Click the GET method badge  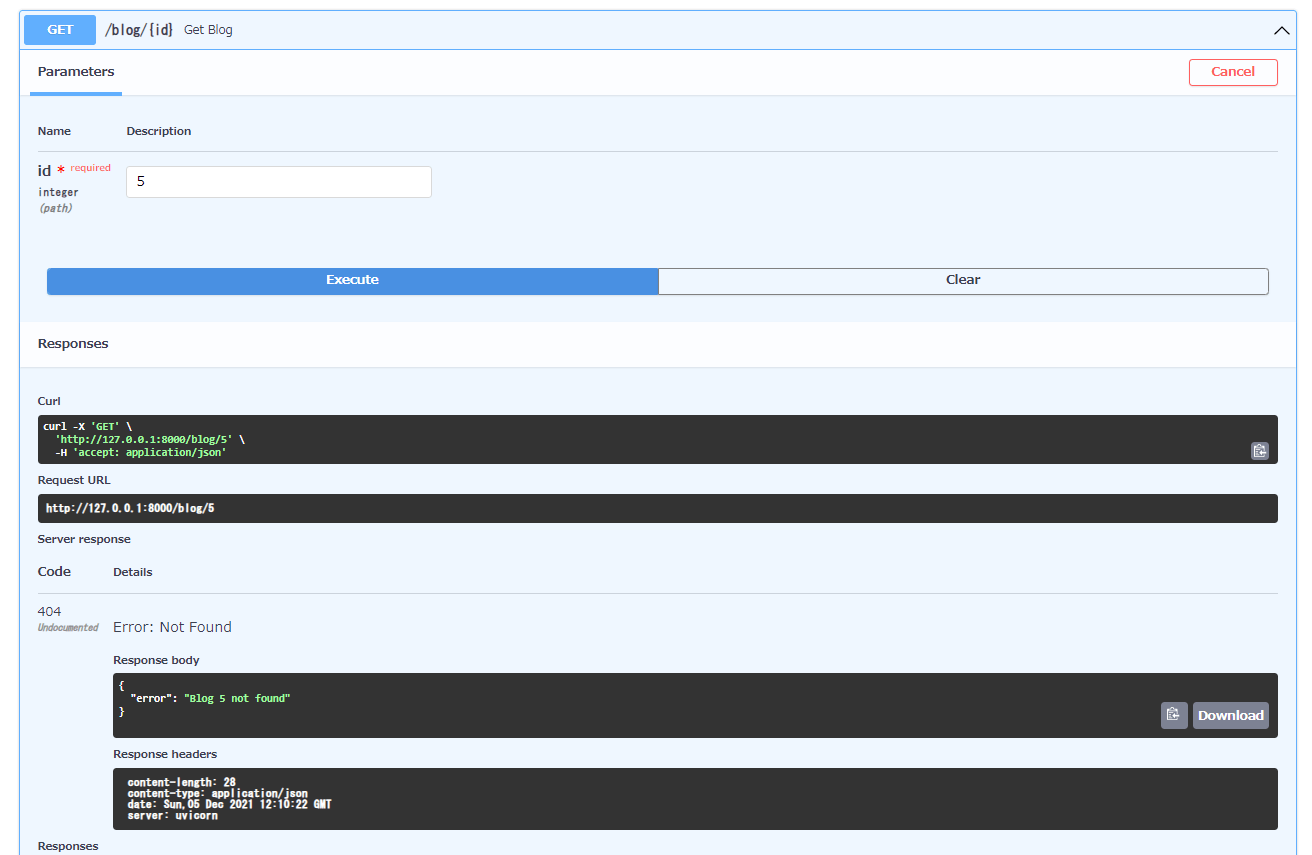pyautogui.click(x=59, y=30)
